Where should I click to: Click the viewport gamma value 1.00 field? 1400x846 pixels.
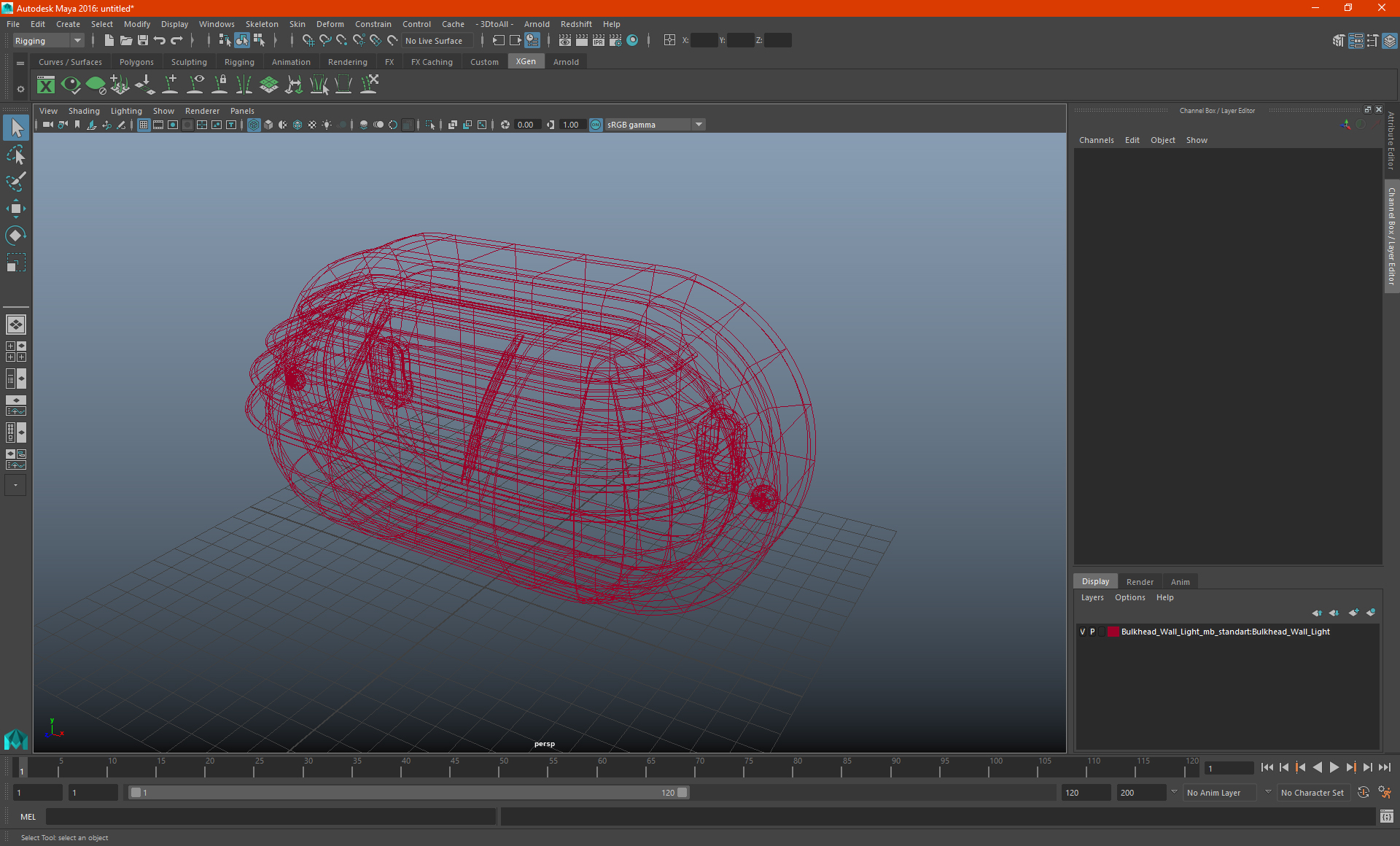[572, 125]
